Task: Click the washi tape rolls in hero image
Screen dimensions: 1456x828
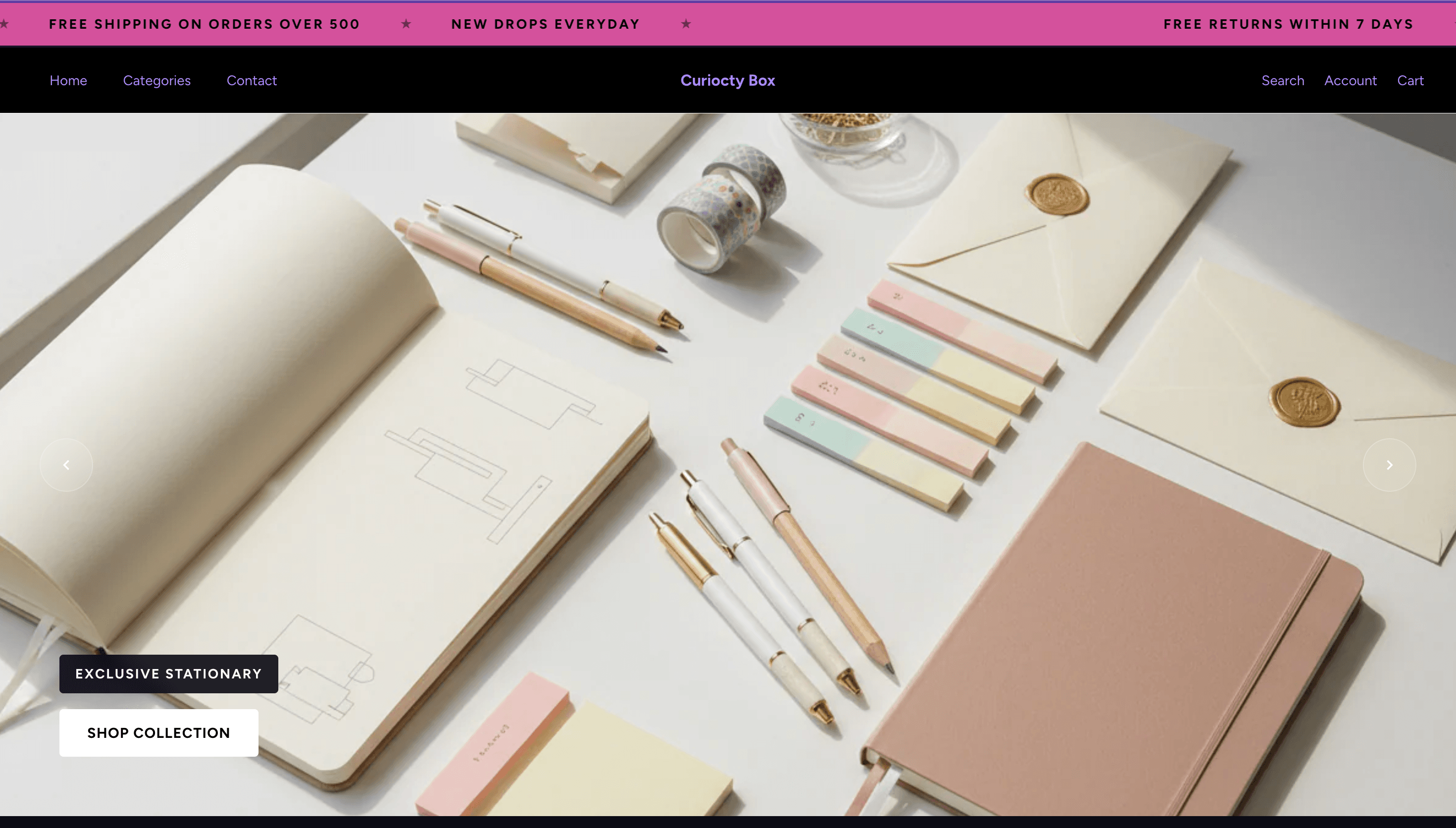Action: 722,207
